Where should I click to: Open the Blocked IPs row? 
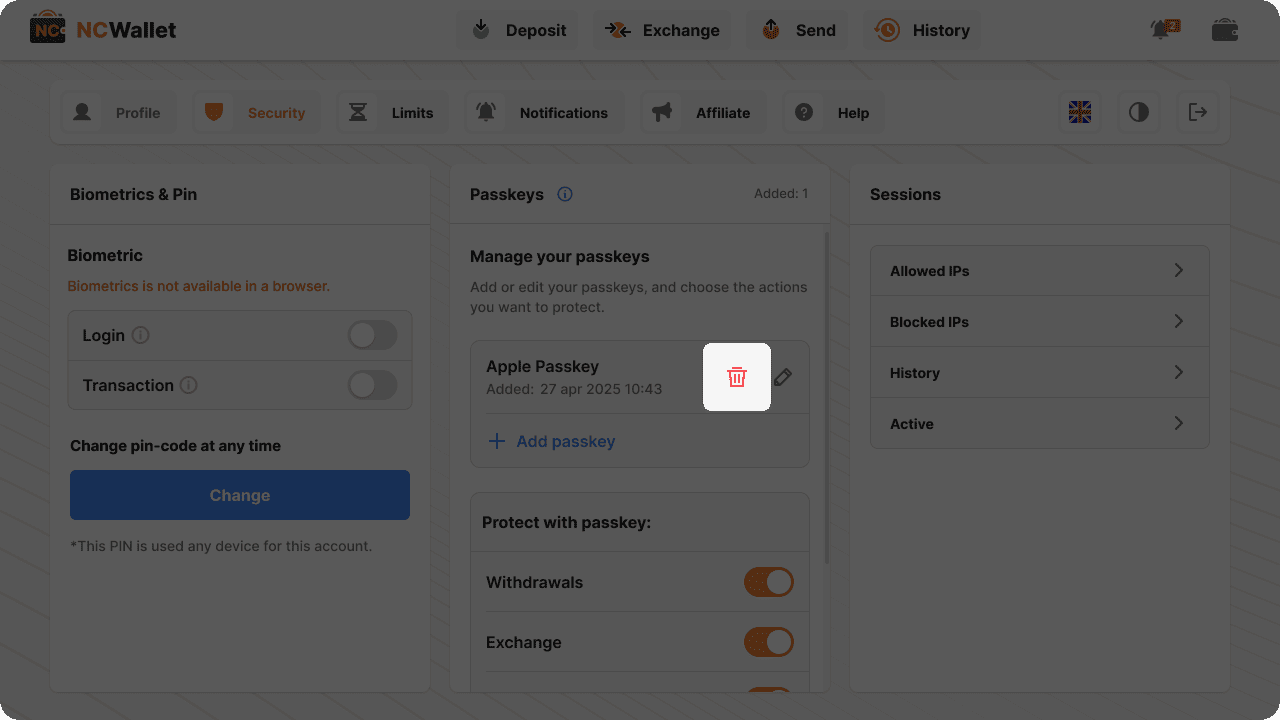click(x=1039, y=322)
